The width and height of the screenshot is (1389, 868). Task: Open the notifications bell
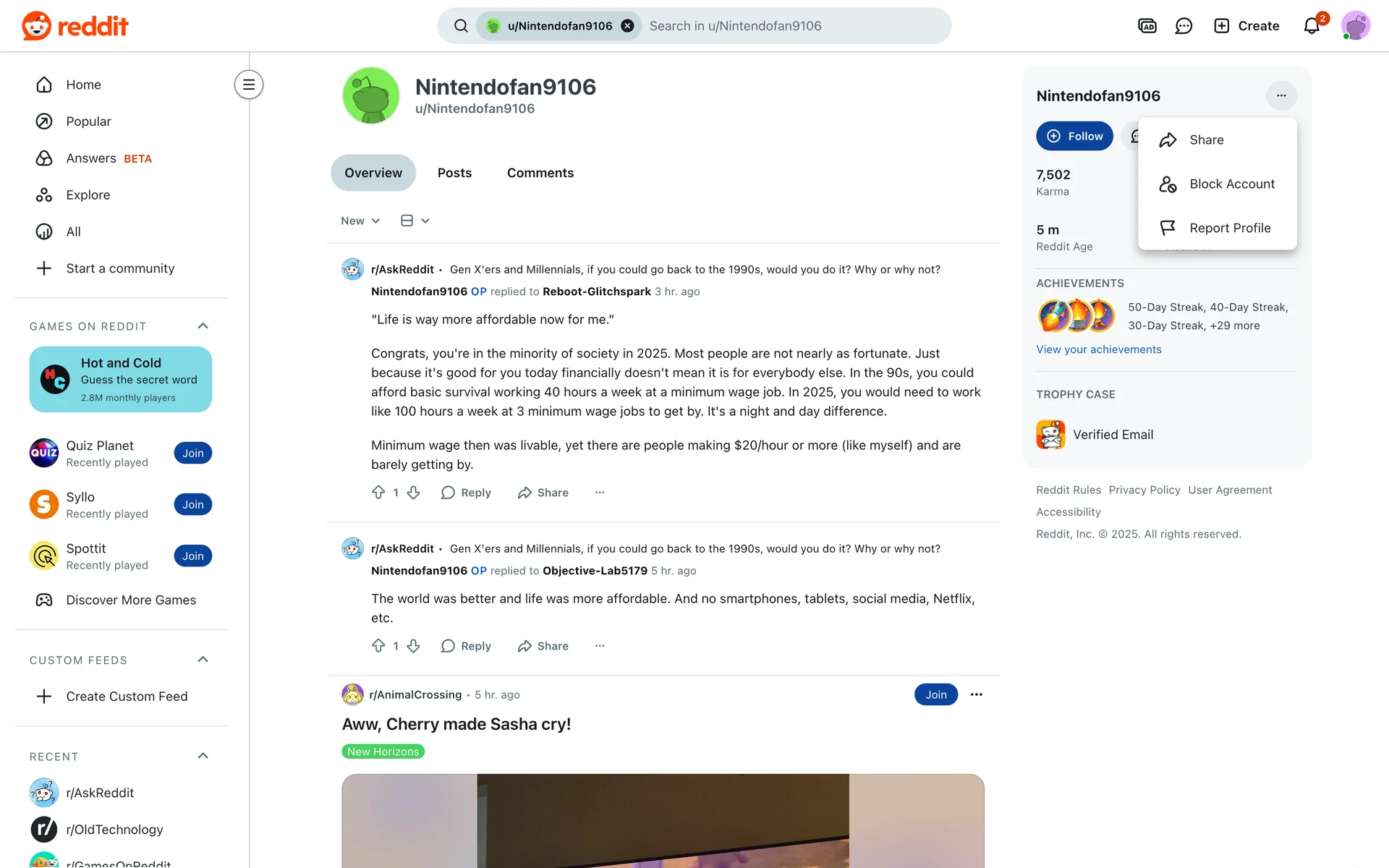click(x=1312, y=26)
